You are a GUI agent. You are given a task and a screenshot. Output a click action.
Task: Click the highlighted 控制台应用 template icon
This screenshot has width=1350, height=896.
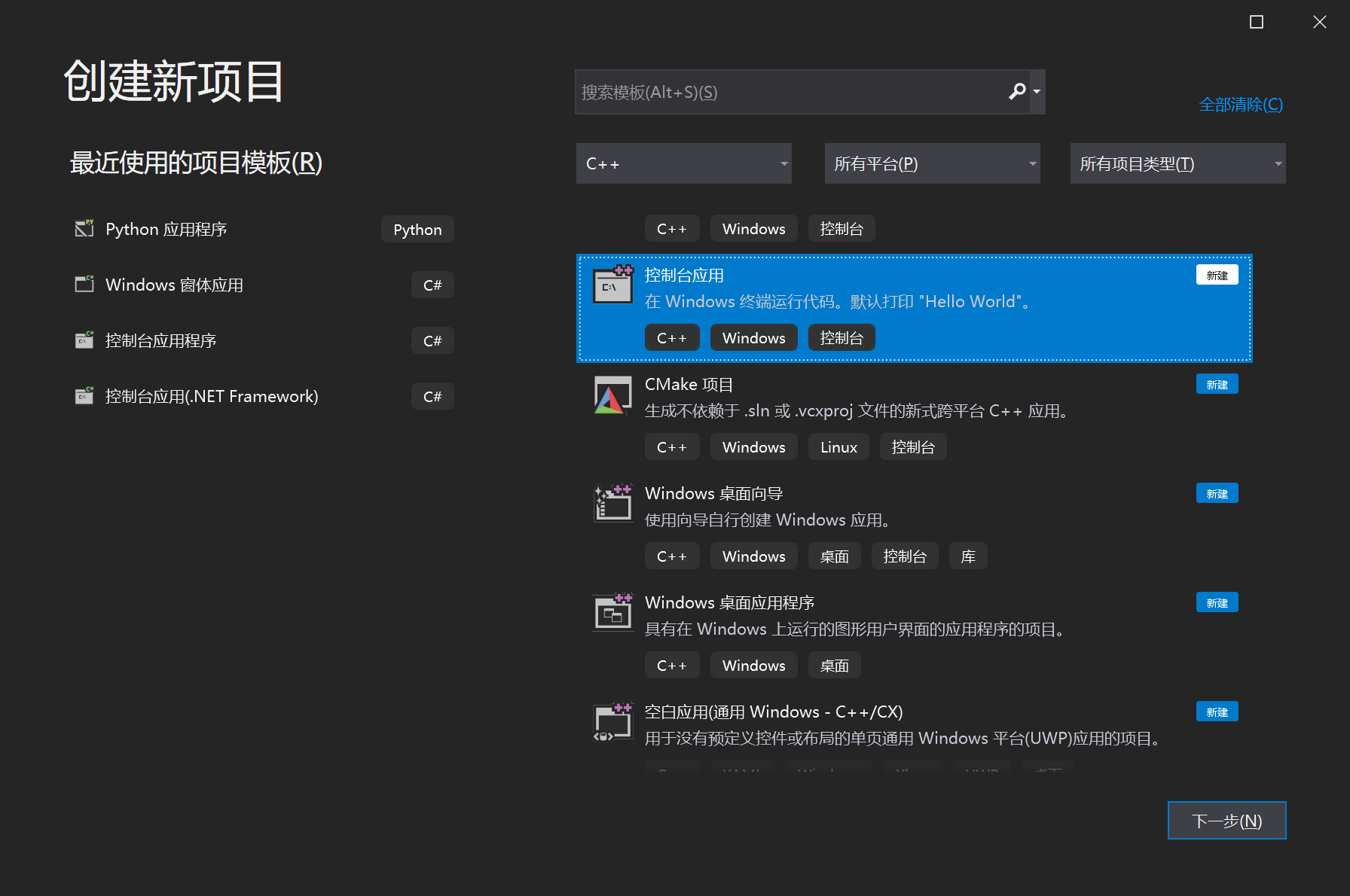coord(612,286)
